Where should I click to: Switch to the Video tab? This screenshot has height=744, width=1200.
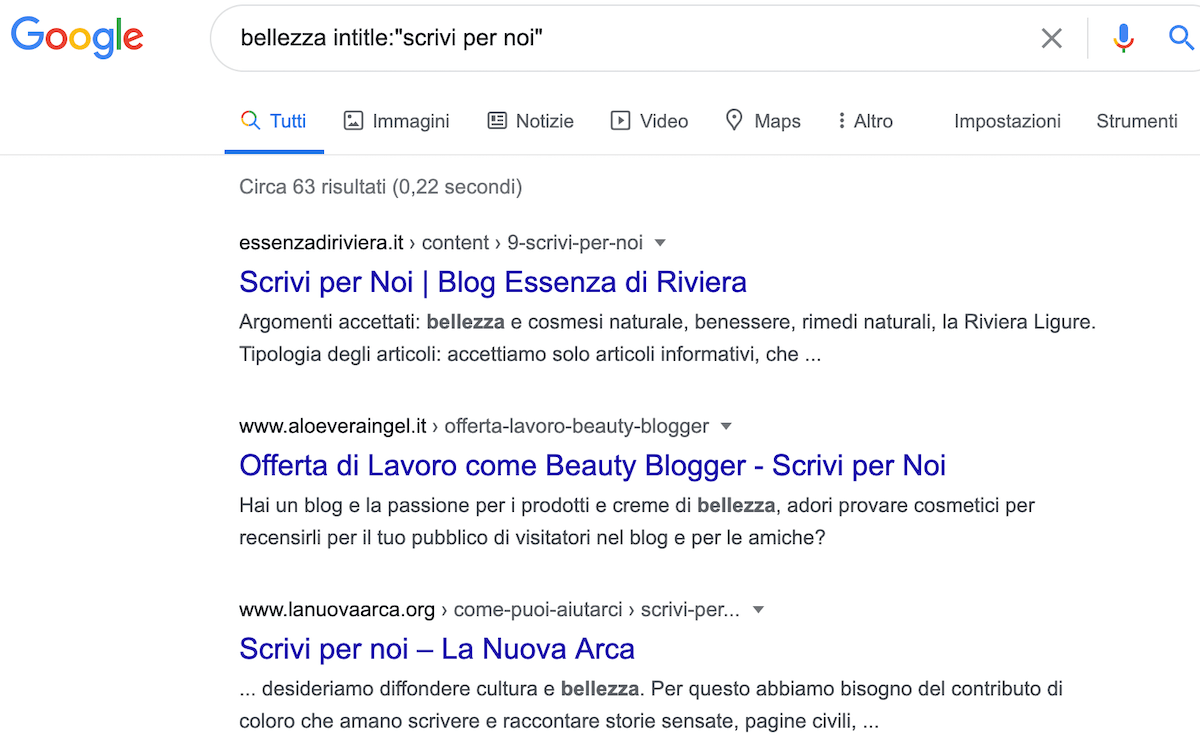649,121
